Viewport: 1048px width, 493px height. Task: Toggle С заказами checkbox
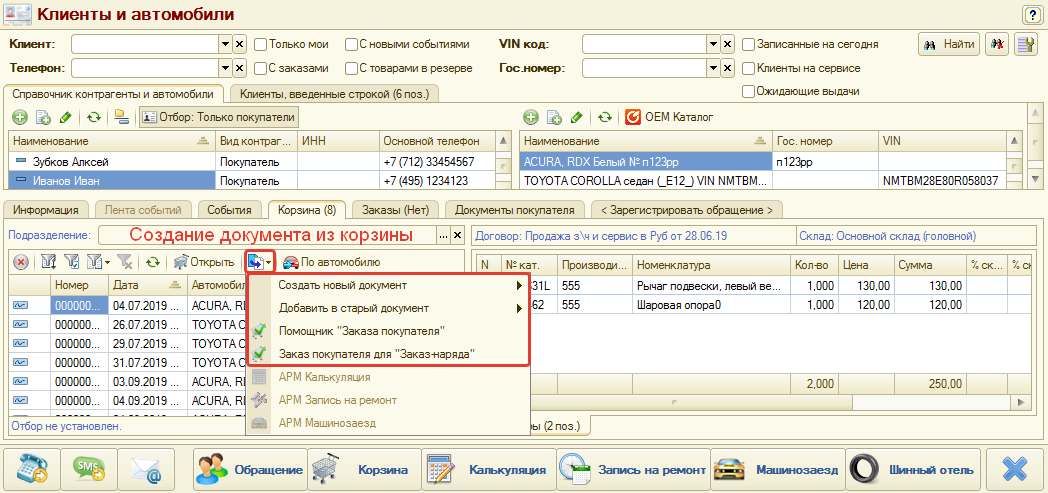260,68
